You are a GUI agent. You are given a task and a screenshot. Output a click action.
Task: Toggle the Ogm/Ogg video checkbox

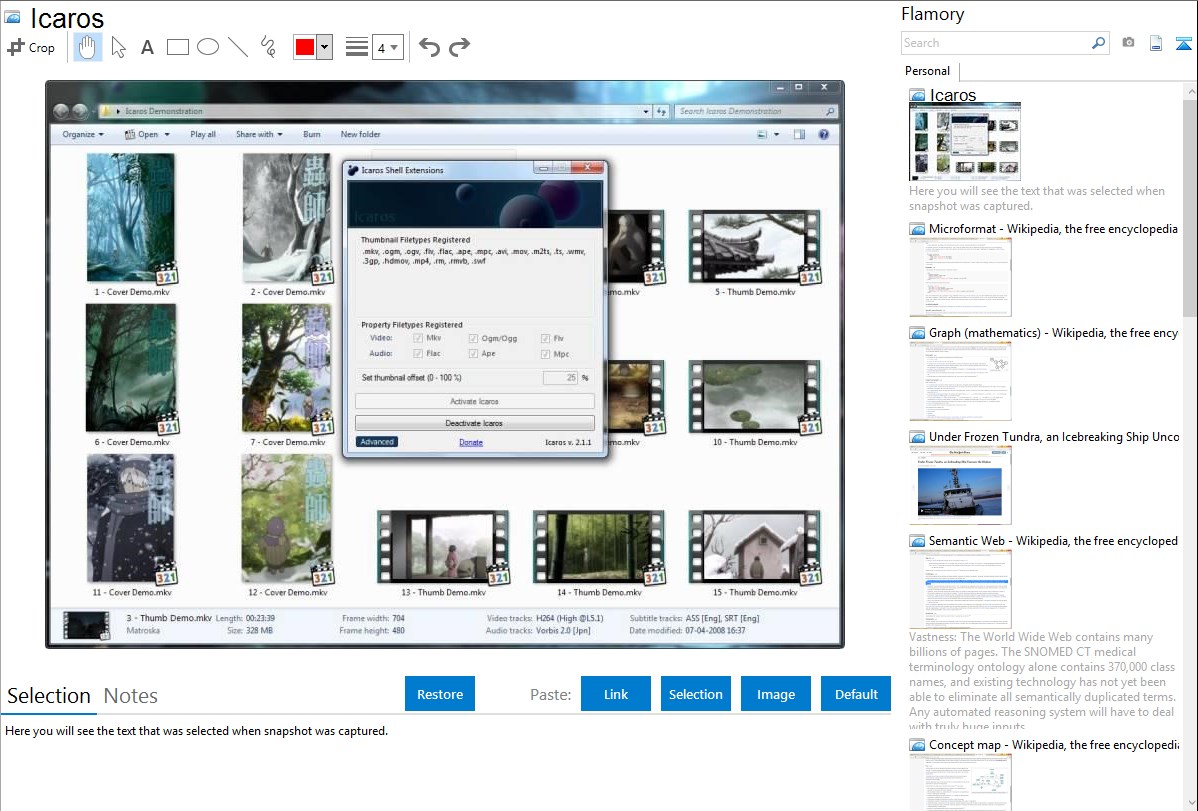473,338
